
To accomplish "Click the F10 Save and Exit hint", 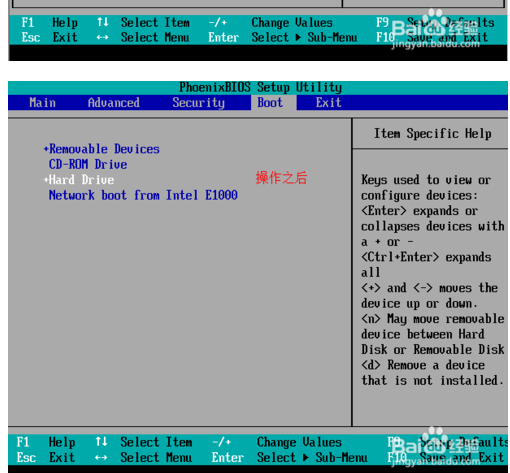I will [x=446, y=457].
